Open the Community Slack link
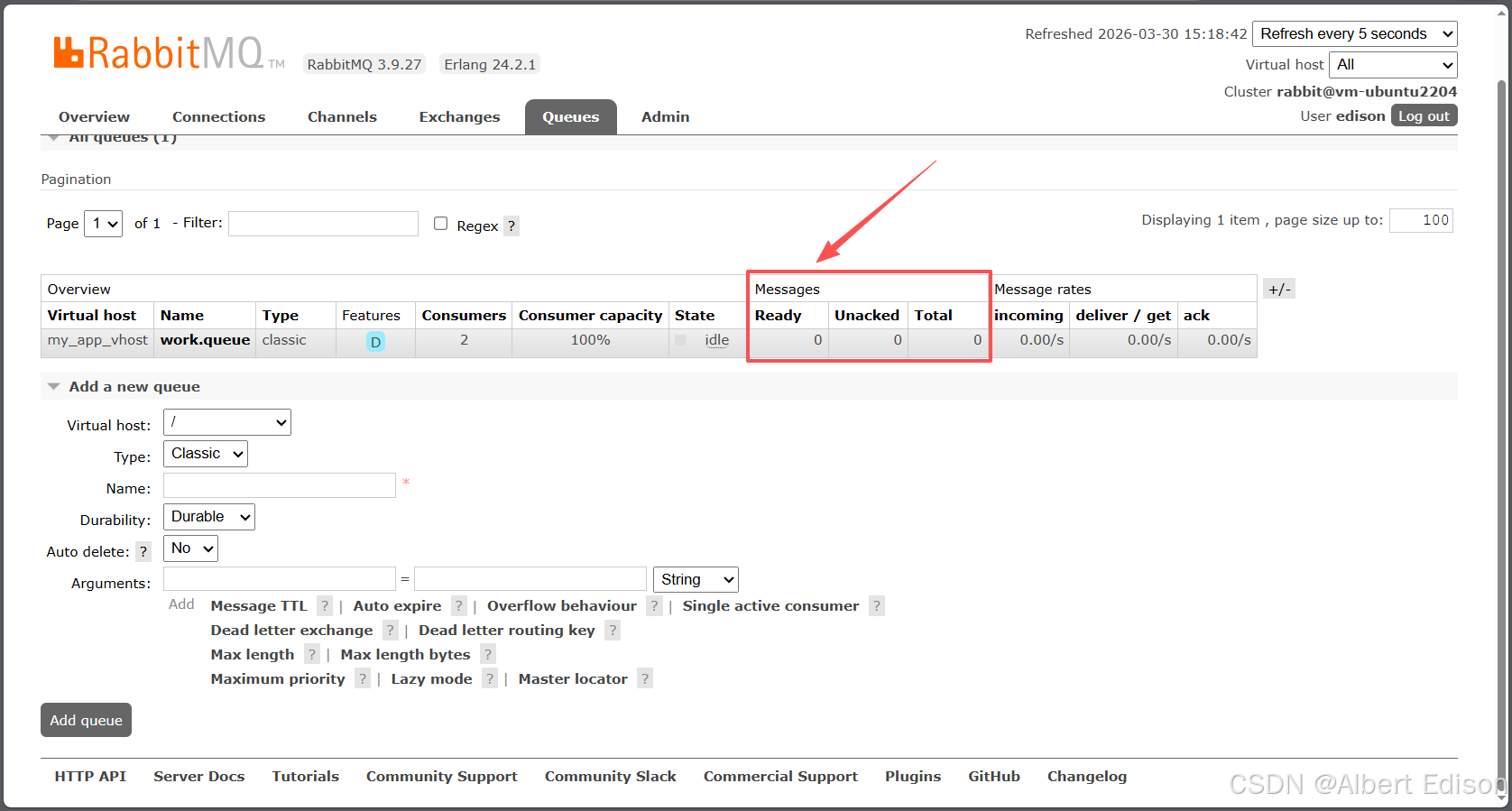 click(611, 777)
